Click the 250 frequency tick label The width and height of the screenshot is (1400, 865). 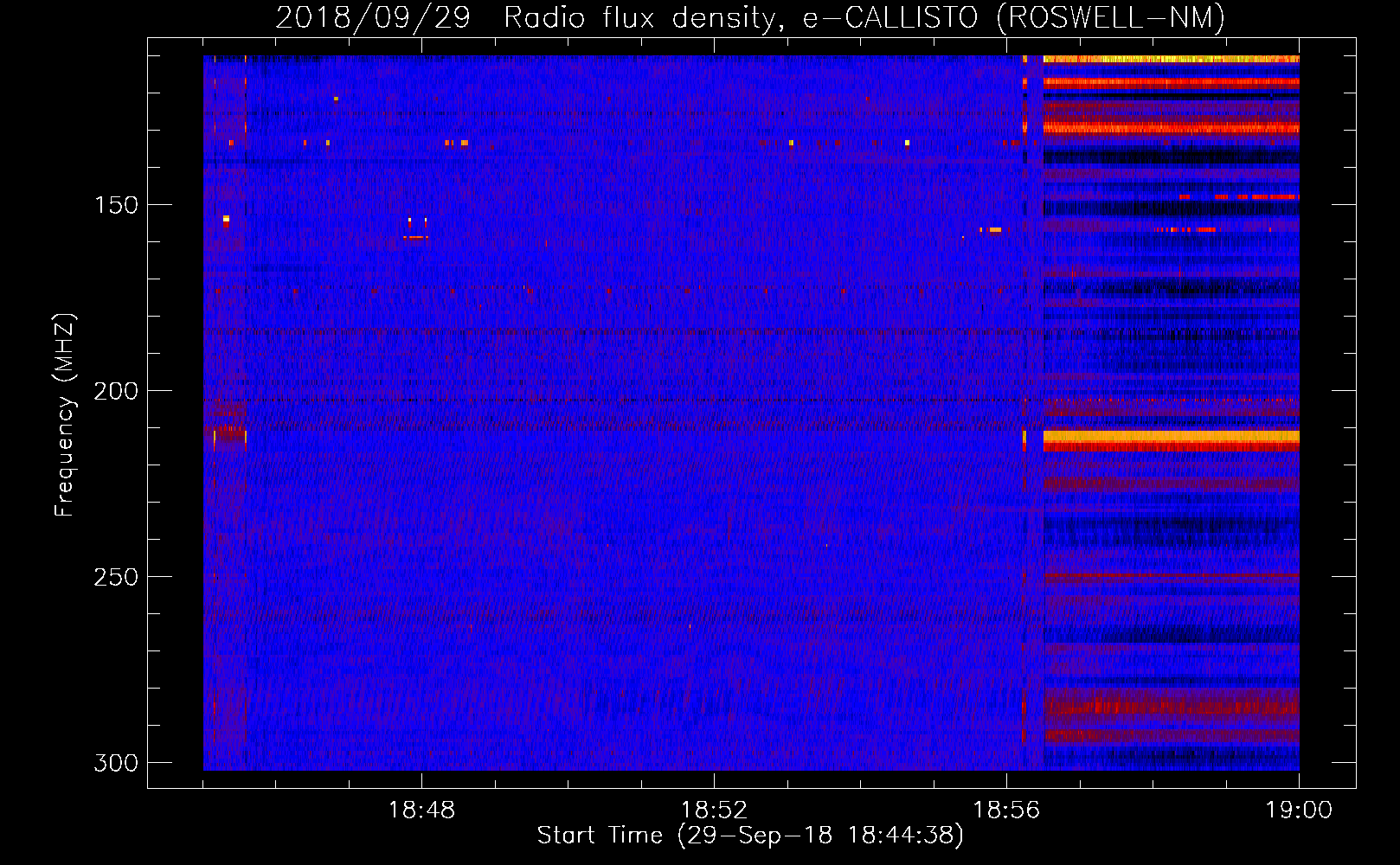pos(115,577)
